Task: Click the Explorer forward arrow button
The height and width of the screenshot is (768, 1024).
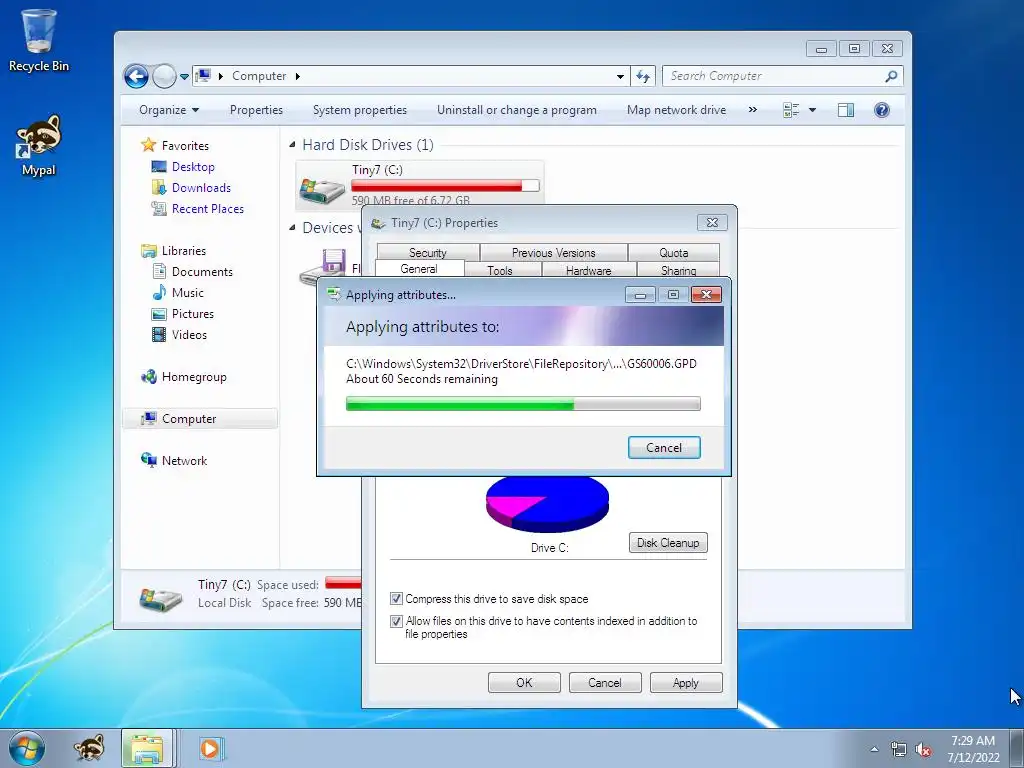Action: [164, 76]
